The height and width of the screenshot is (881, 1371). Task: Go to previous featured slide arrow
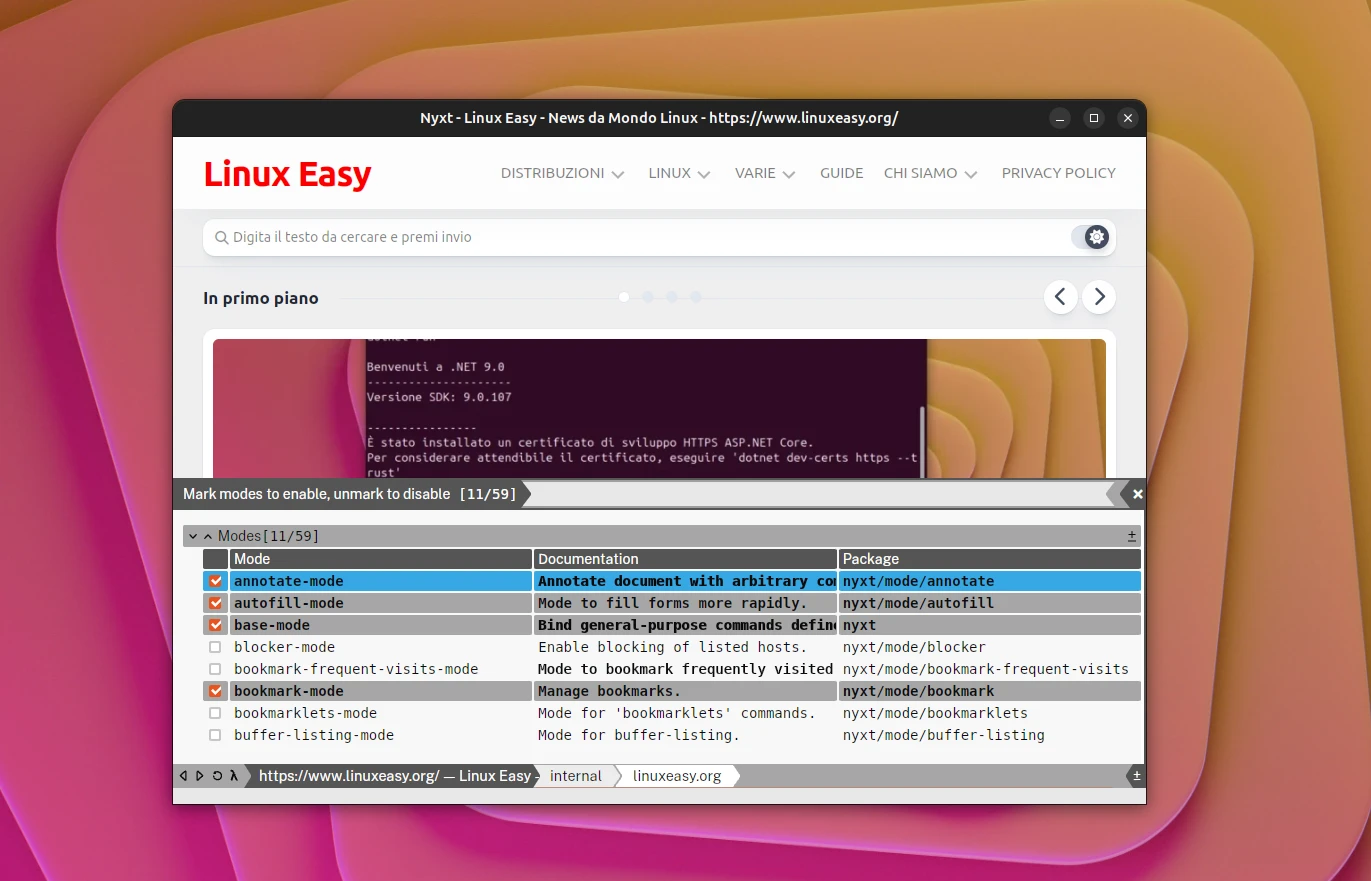1061,297
